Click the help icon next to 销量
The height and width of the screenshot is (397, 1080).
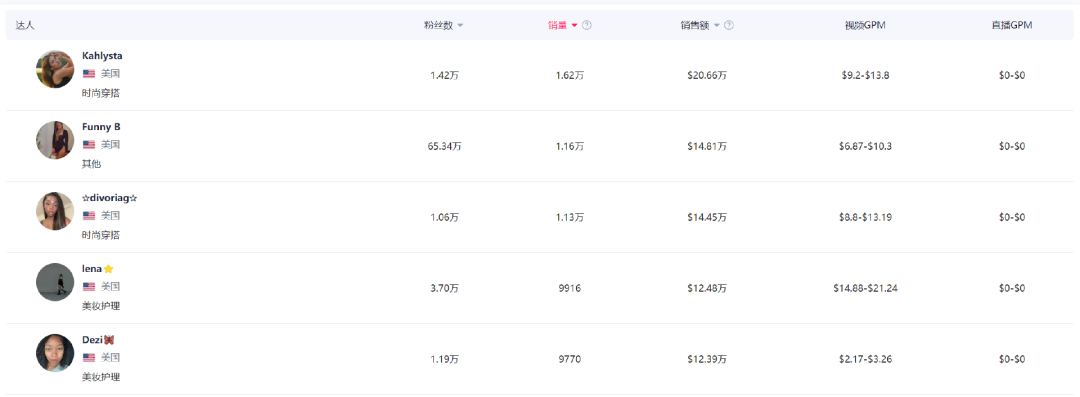tap(587, 26)
